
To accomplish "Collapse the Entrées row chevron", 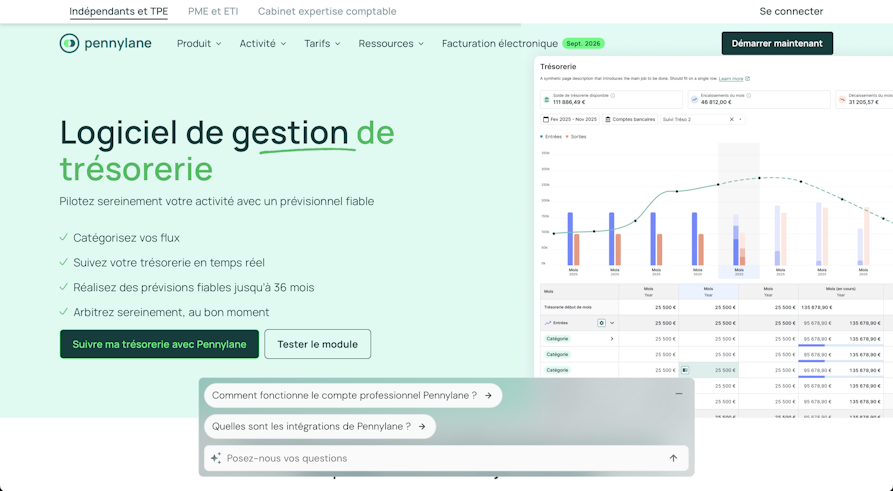I will [612, 323].
